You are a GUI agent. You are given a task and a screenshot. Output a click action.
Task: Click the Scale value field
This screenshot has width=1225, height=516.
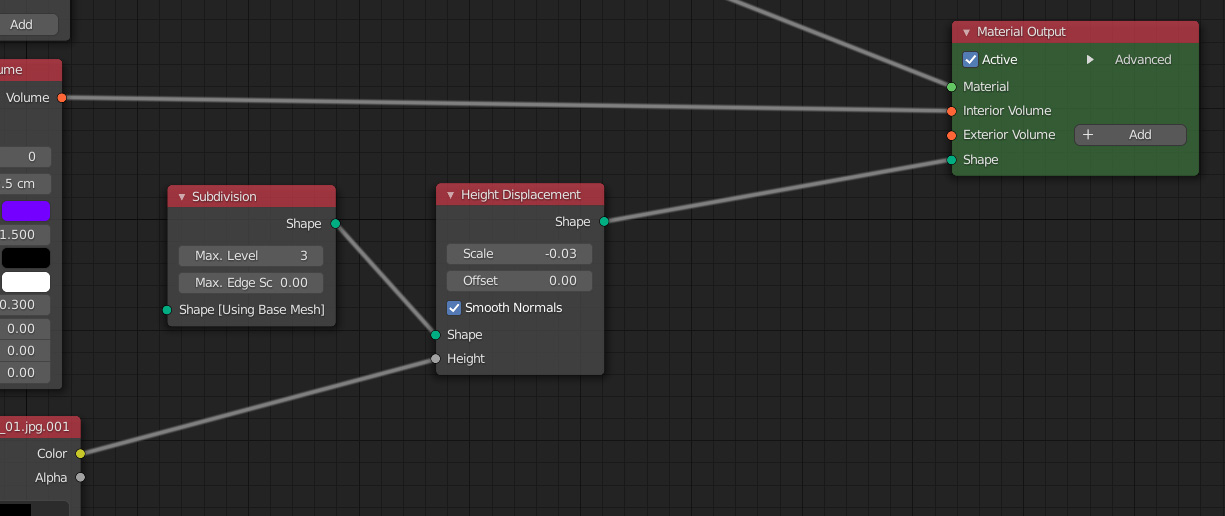point(519,254)
